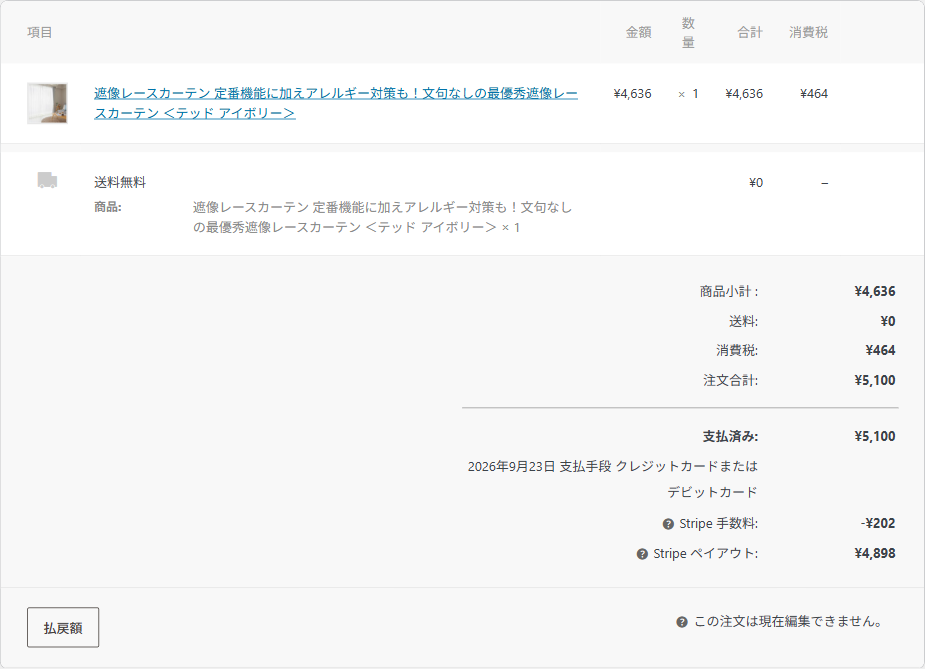Select the item tax ¥464 in product row
Image resolution: width=925 pixels, height=669 pixels.
click(814, 94)
